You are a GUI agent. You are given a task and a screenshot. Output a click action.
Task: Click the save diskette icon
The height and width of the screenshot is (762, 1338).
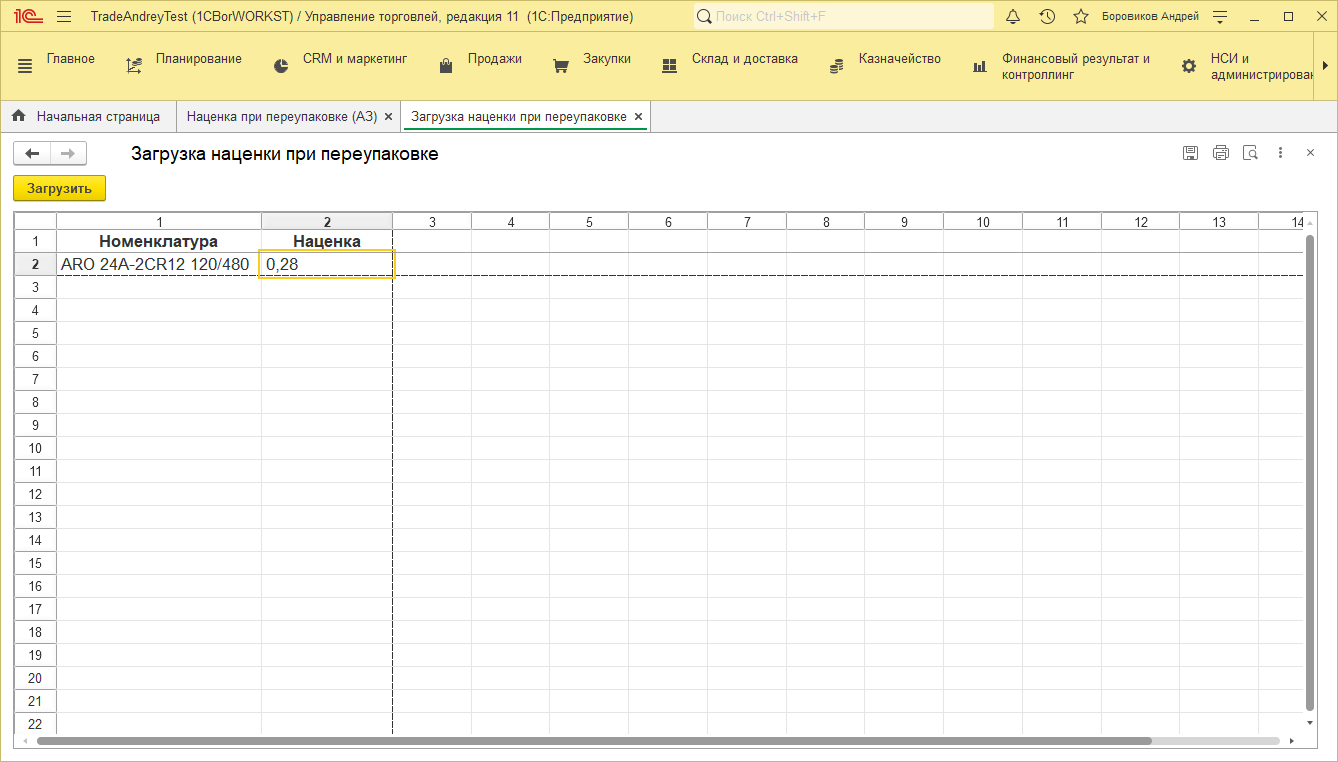(1190, 153)
